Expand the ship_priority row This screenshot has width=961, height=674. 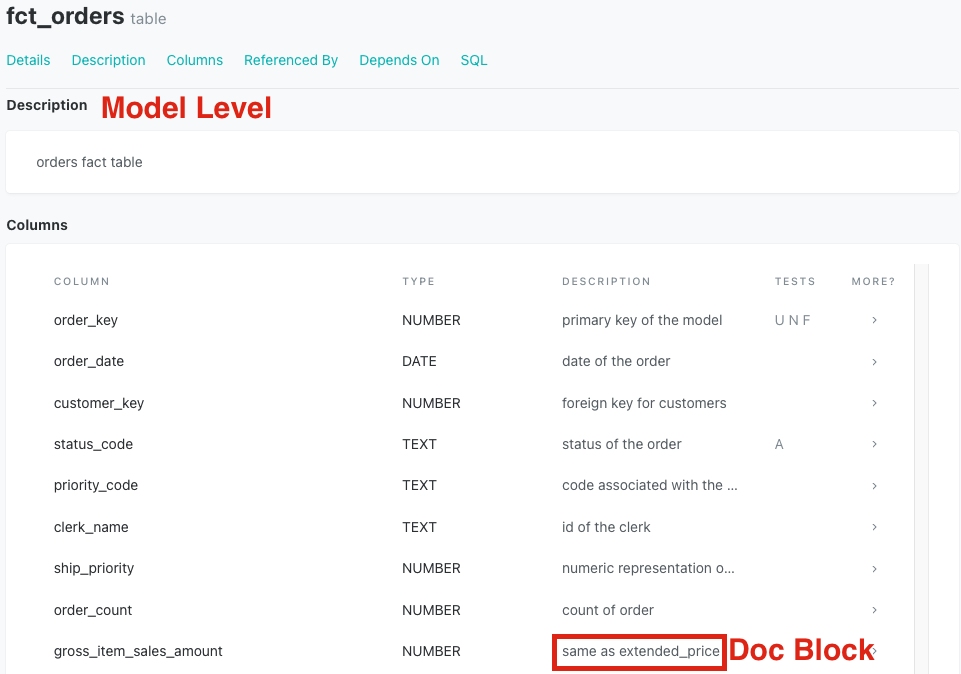tap(874, 568)
